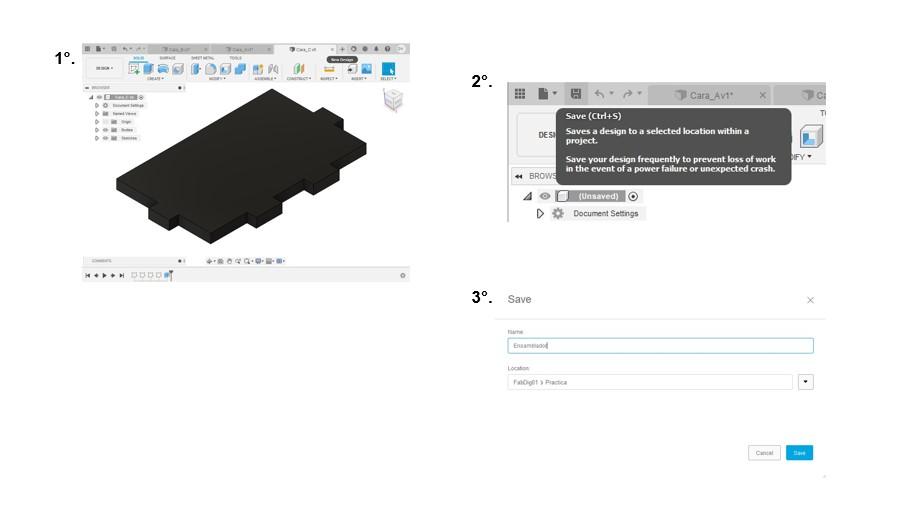Expand the Bodies folder in the browser
The width and height of the screenshot is (909, 511).
(x=97, y=130)
